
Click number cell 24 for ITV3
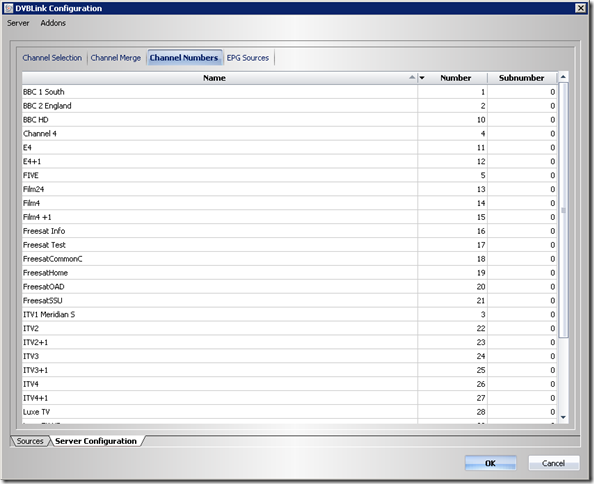[x=452, y=356]
